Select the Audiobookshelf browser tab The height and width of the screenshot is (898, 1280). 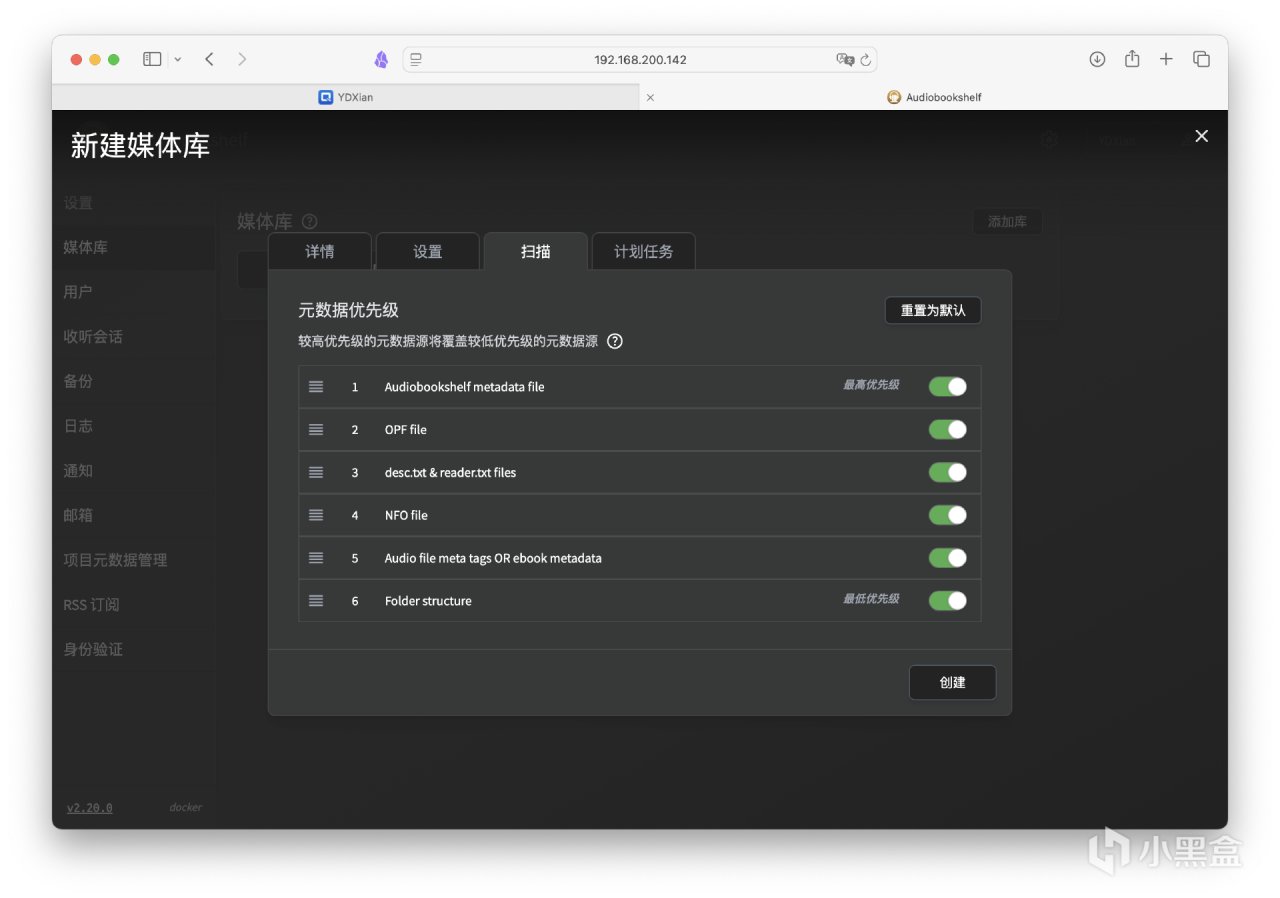tap(934, 97)
